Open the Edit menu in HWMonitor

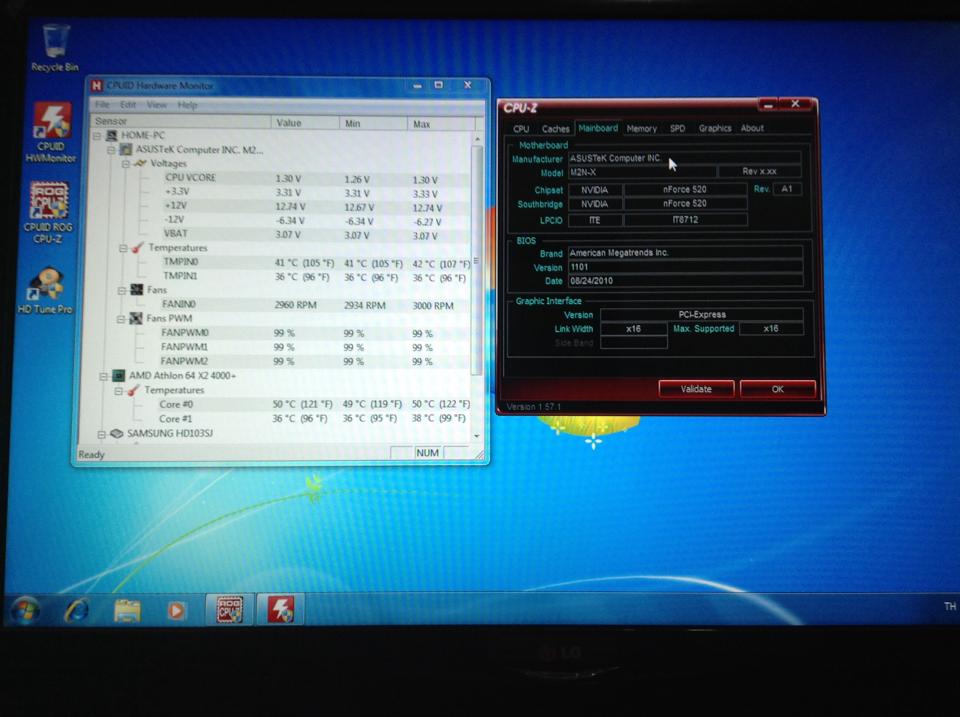[x=128, y=105]
